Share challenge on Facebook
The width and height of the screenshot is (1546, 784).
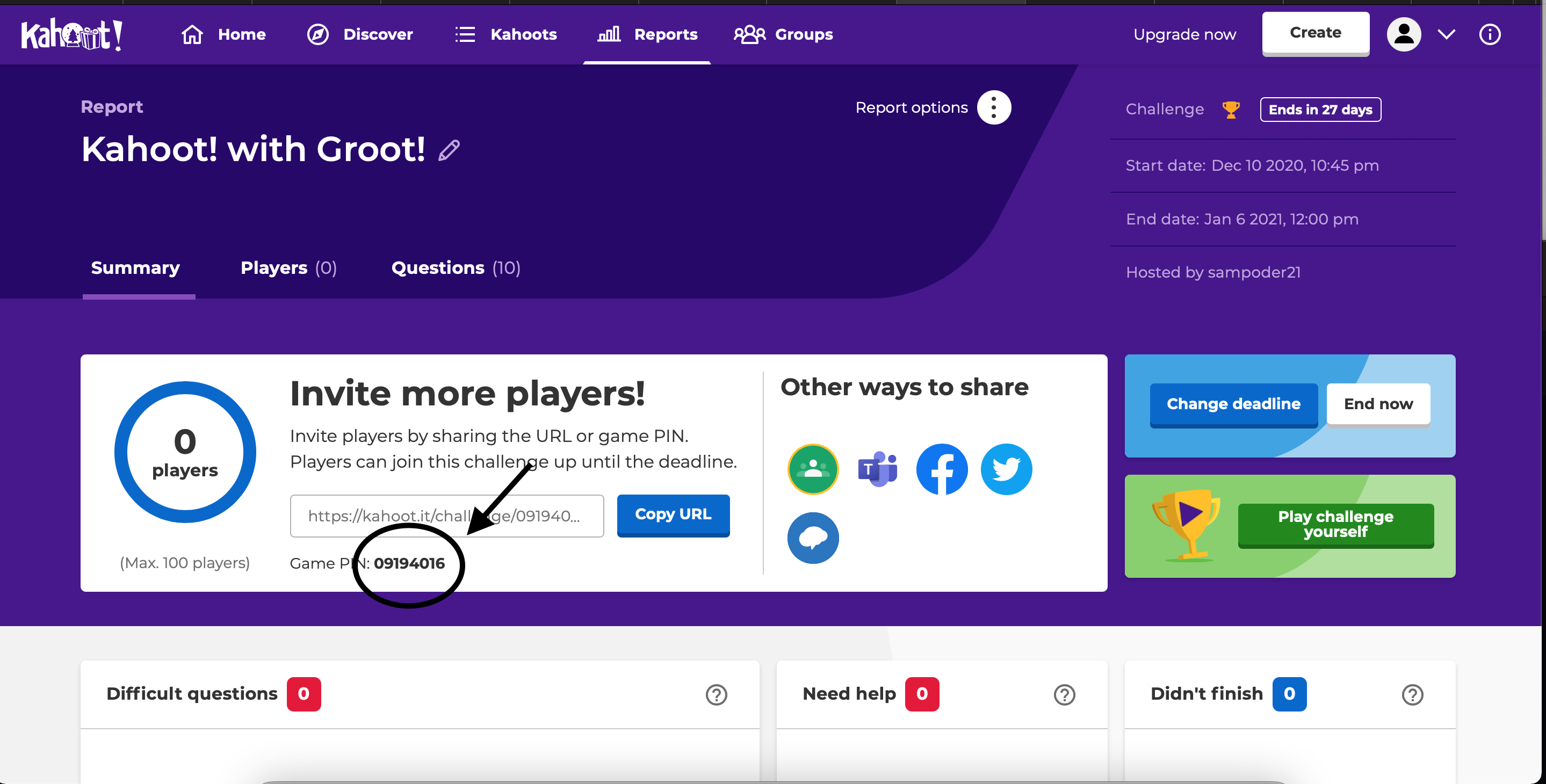[942, 469]
